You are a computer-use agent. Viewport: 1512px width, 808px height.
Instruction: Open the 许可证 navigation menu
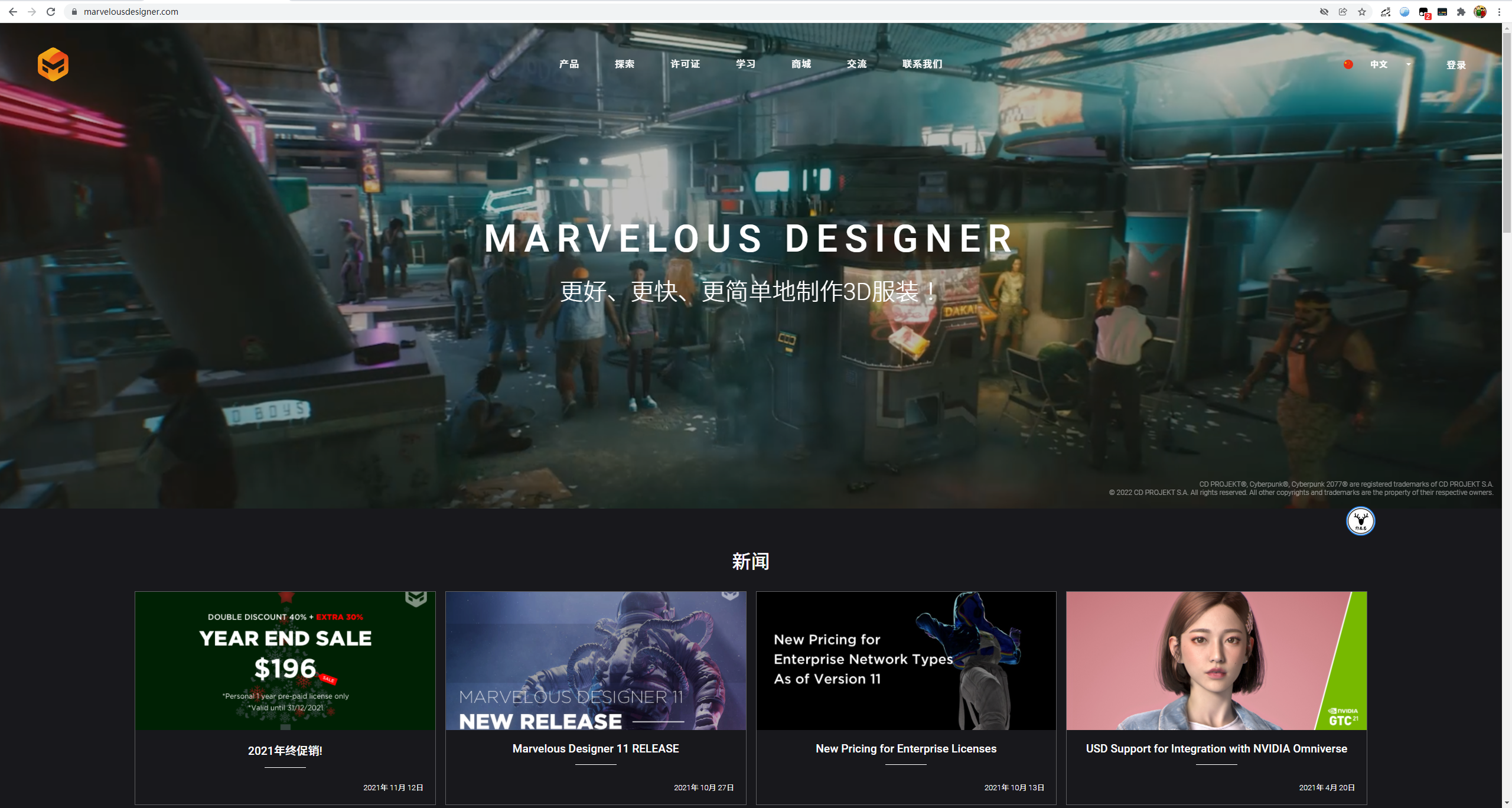pyautogui.click(x=685, y=64)
